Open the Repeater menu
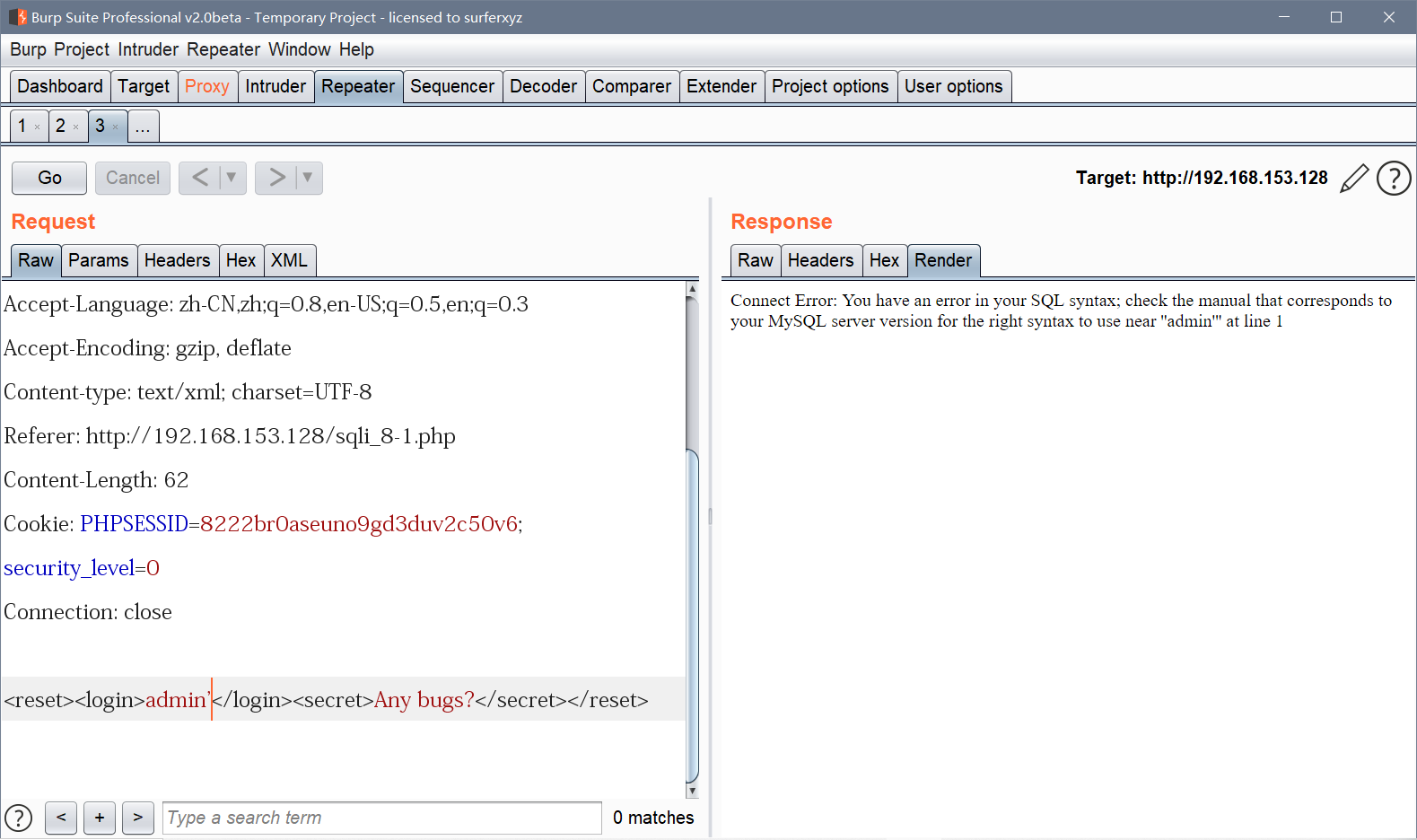 (223, 49)
